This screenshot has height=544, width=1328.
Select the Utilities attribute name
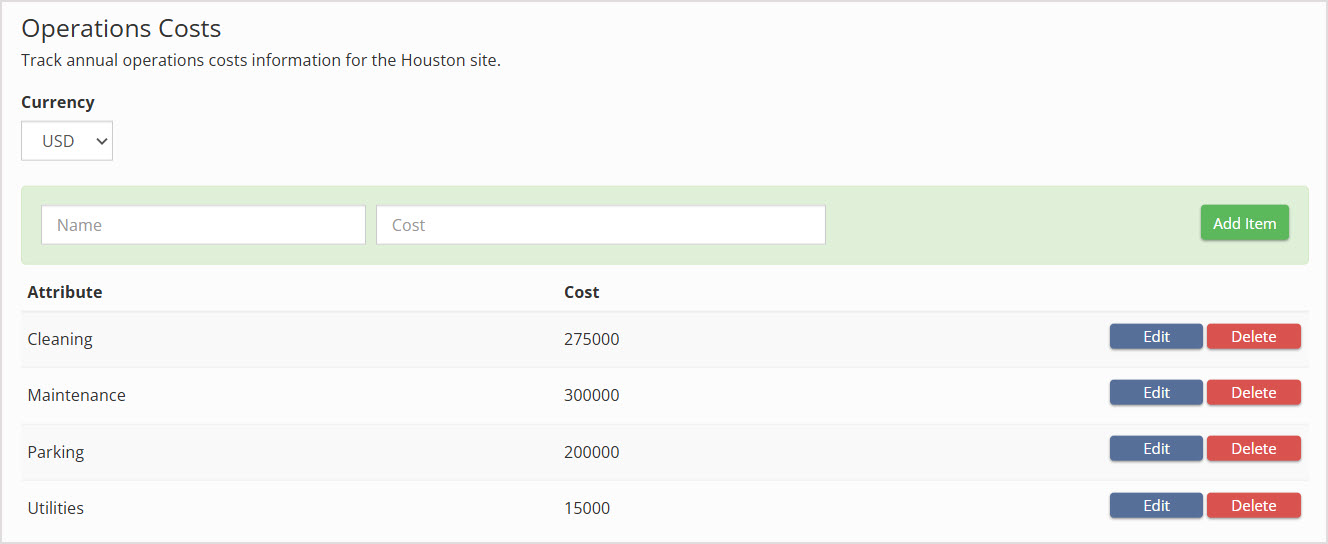point(56,508)
